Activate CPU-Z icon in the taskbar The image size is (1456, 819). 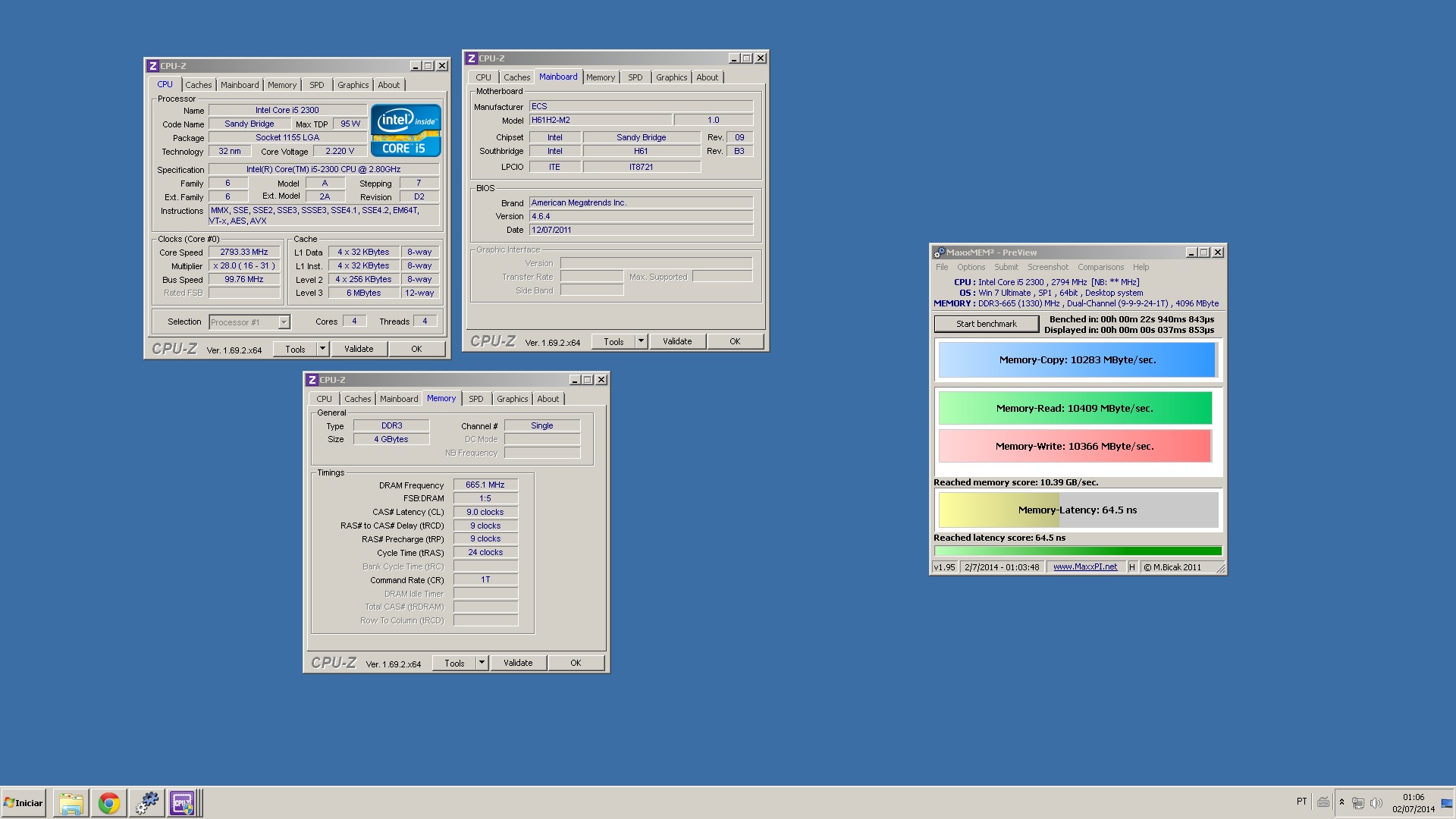click(183, 803)
